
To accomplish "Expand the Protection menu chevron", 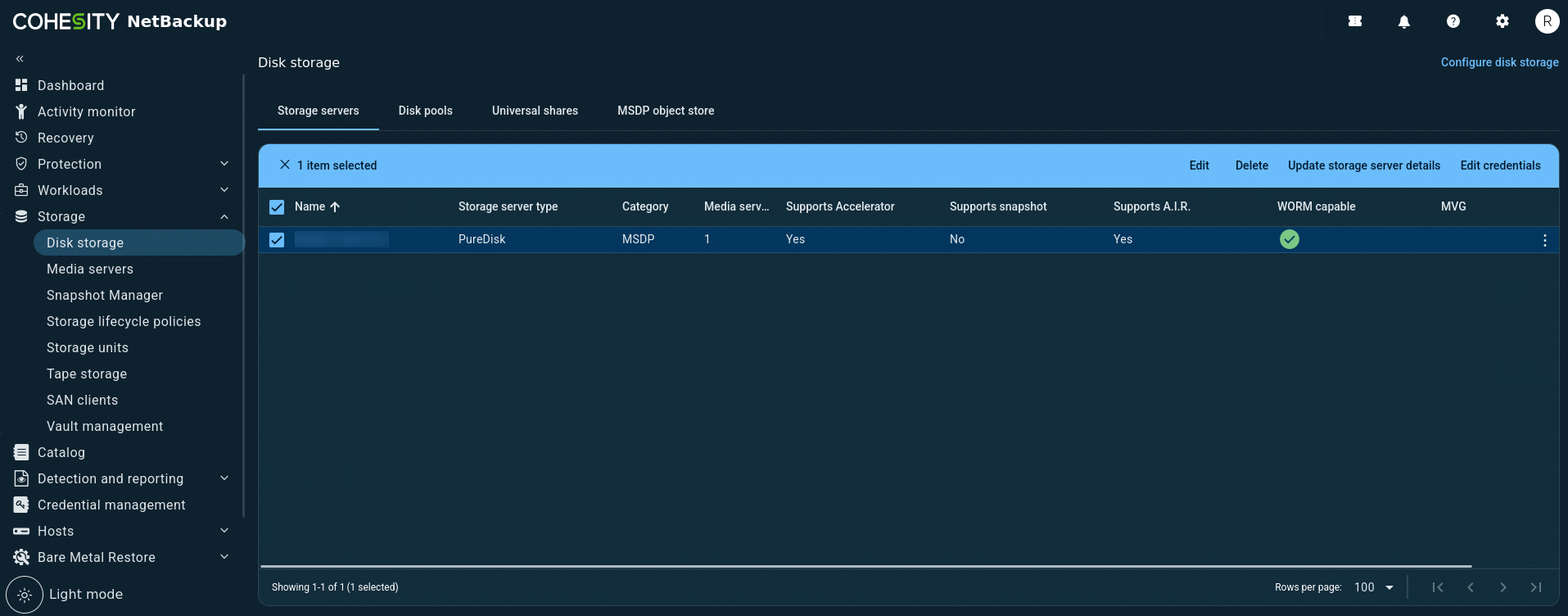I will click(224, 164).
